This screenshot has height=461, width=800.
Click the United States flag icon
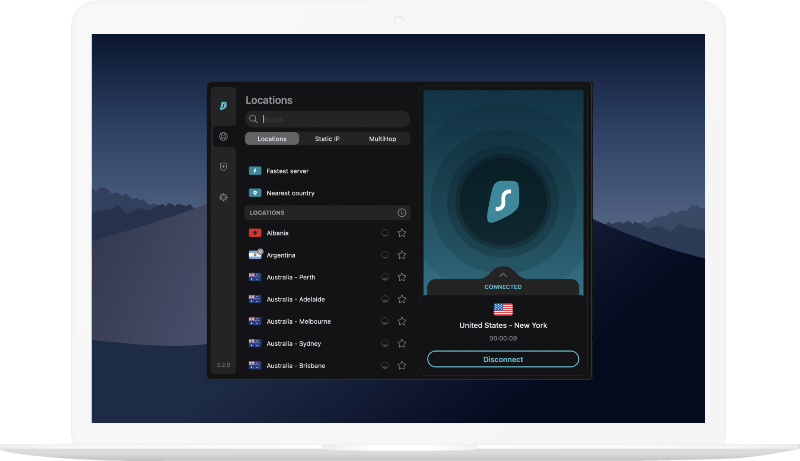pyautogui.click(x=503, y=310)
